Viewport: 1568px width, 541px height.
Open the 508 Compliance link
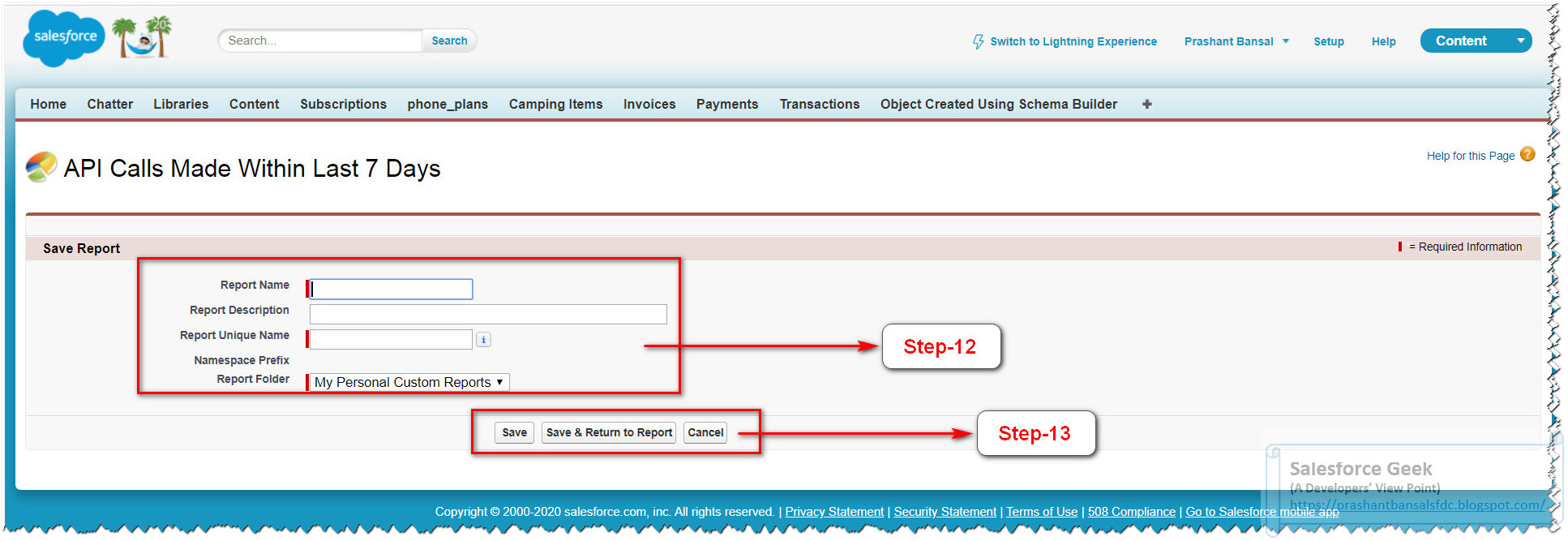point(1131,512)
